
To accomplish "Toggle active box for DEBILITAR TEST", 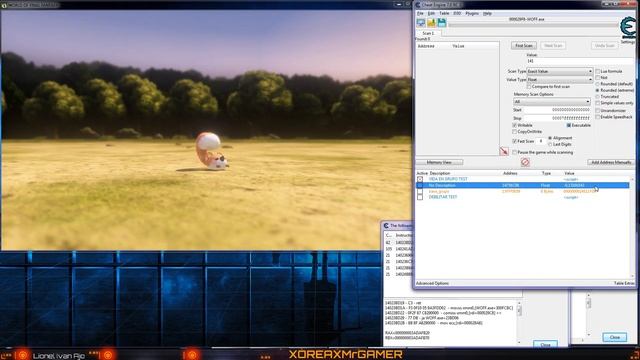I will (x=420, y=197).
